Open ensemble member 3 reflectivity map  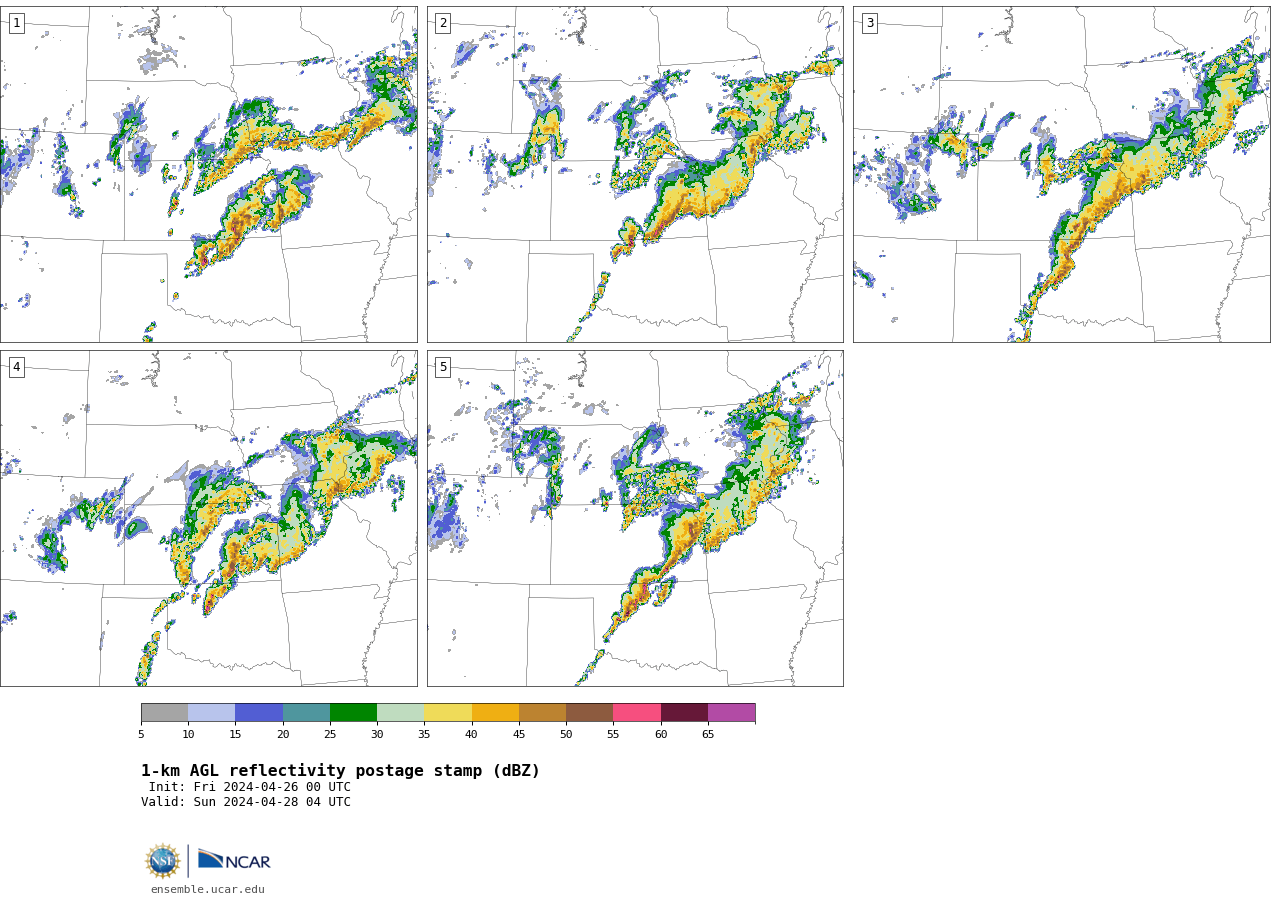click(x=1061, y=174)
